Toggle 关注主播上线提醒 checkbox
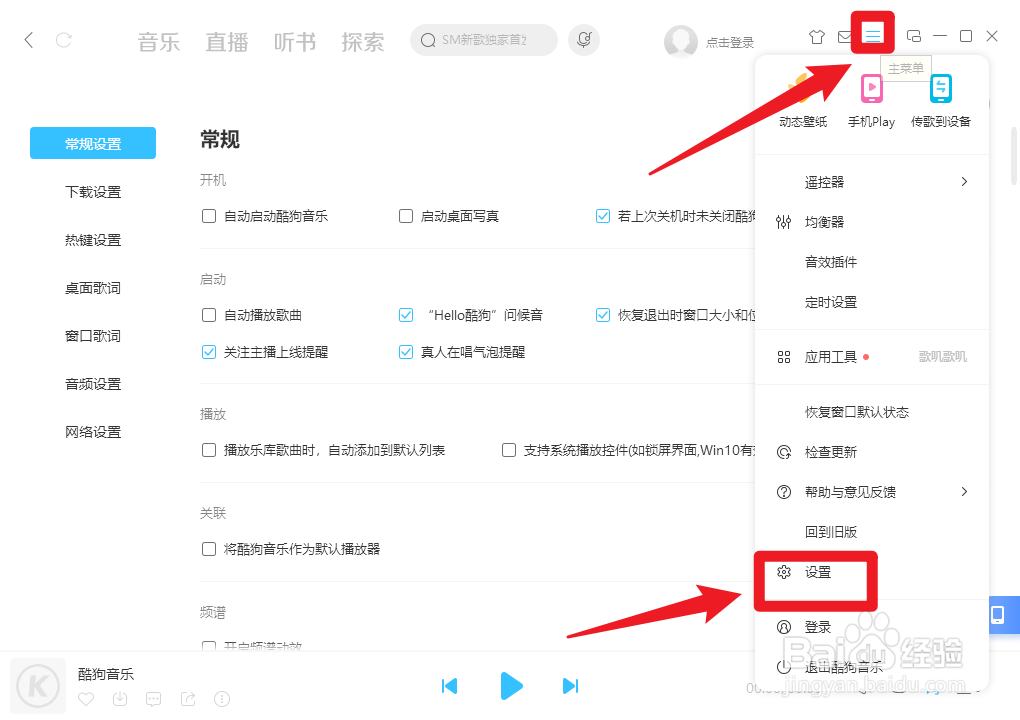This screenshot has height=720, width=1020. [x=209, y=353]
